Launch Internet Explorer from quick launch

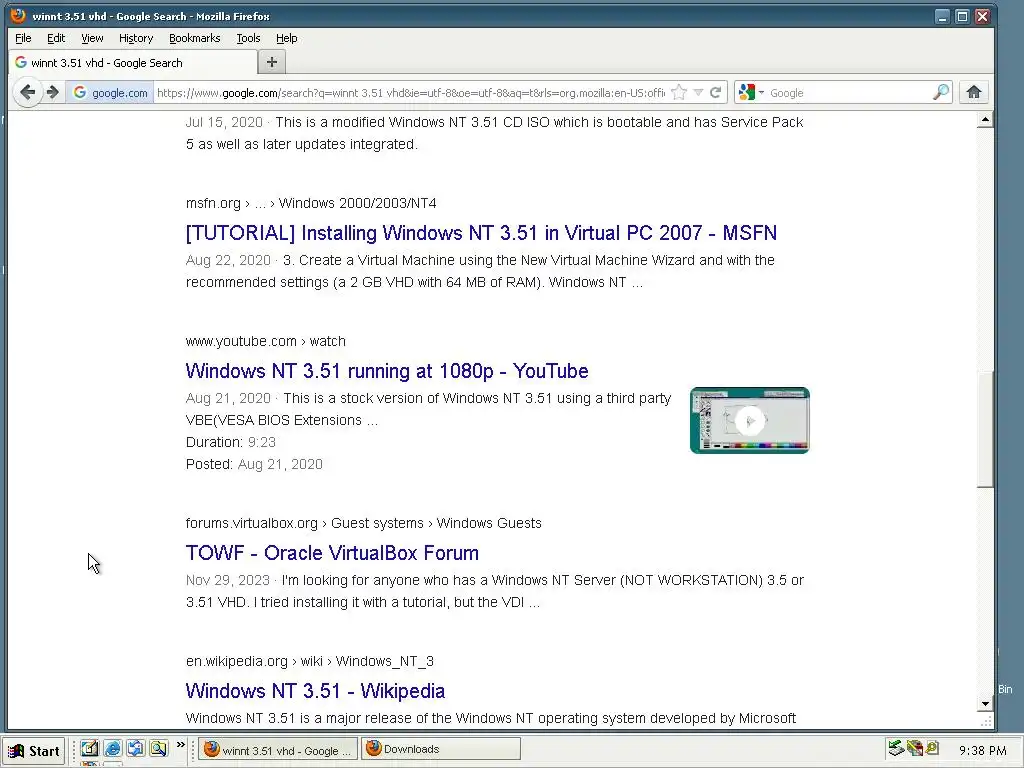[x=112, y=748]
